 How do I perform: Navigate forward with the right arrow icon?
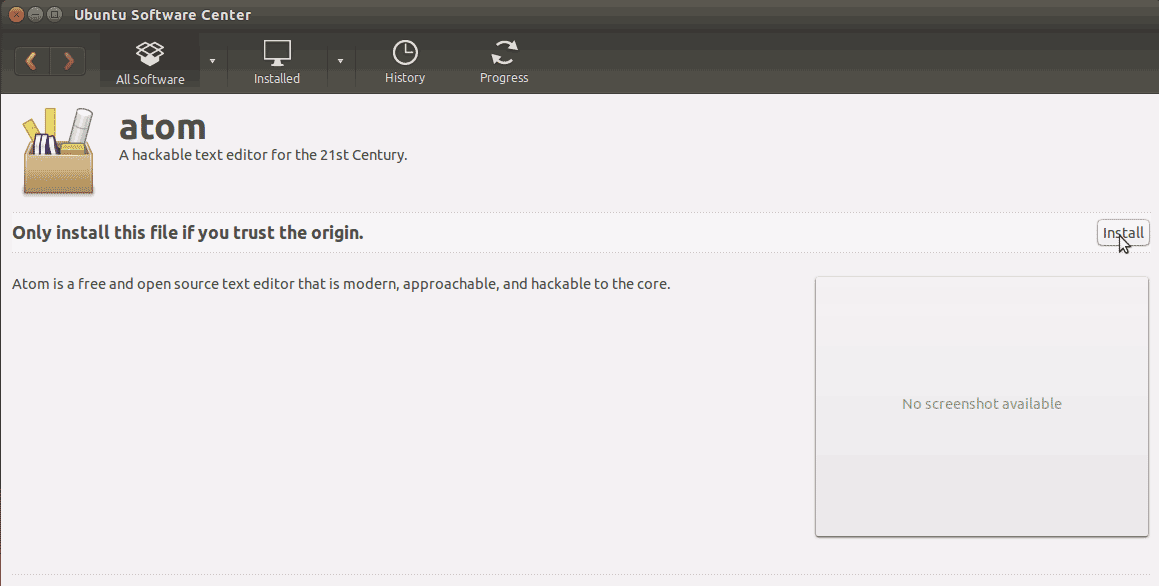tap(68, 60)
